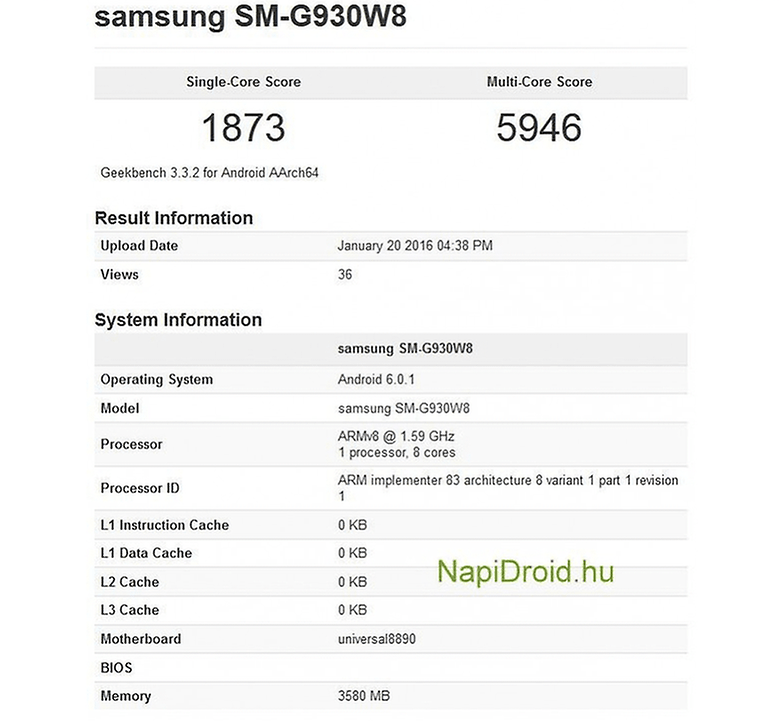The height and width of the screenshot is (725, 782).
Task: Select the views count 36
Action: tap(345, 275)
